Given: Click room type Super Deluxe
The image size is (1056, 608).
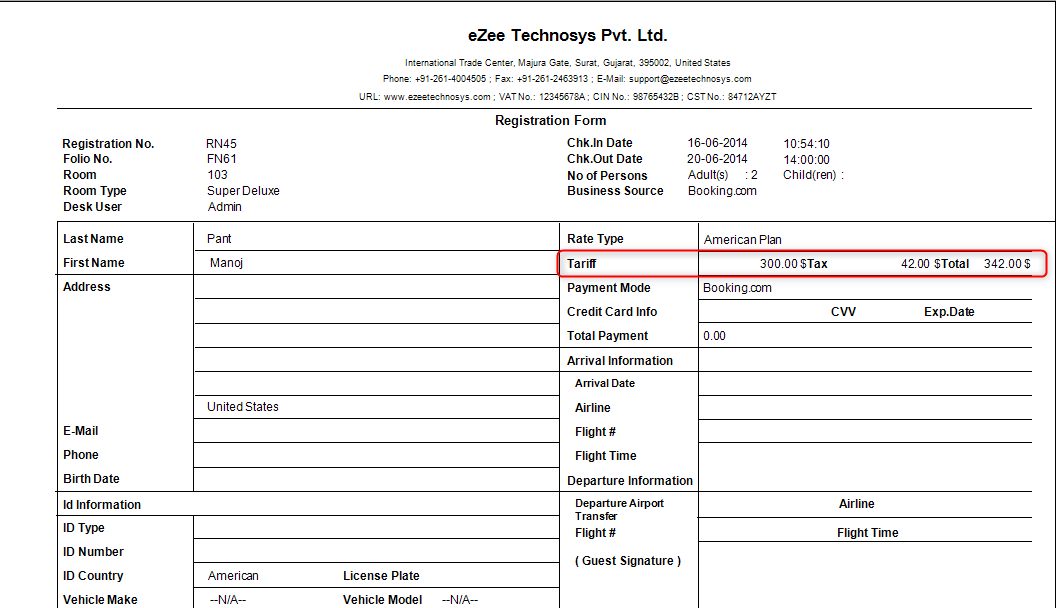Looking at the screenshot, I should coord(243,191).
